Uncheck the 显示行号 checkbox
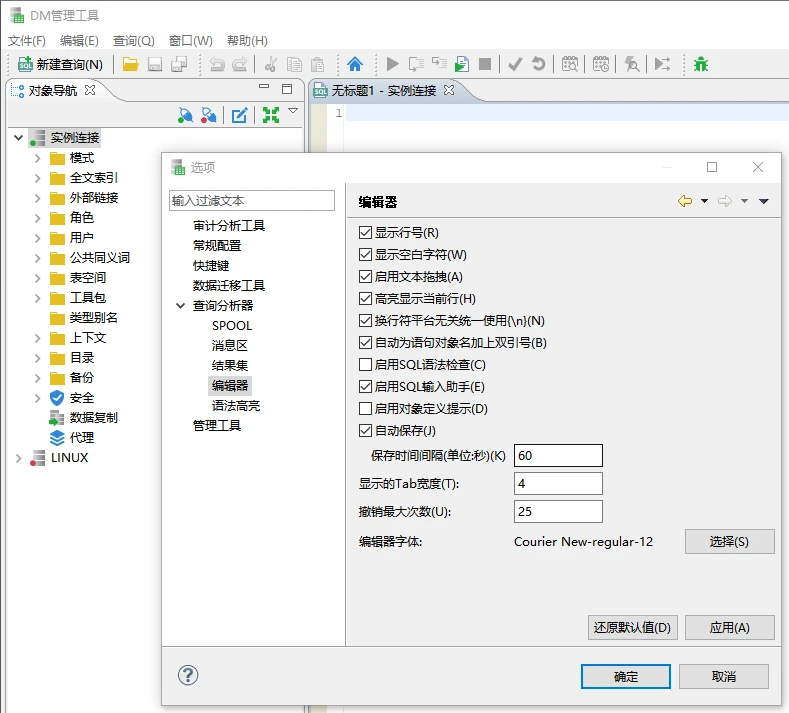 366,233
